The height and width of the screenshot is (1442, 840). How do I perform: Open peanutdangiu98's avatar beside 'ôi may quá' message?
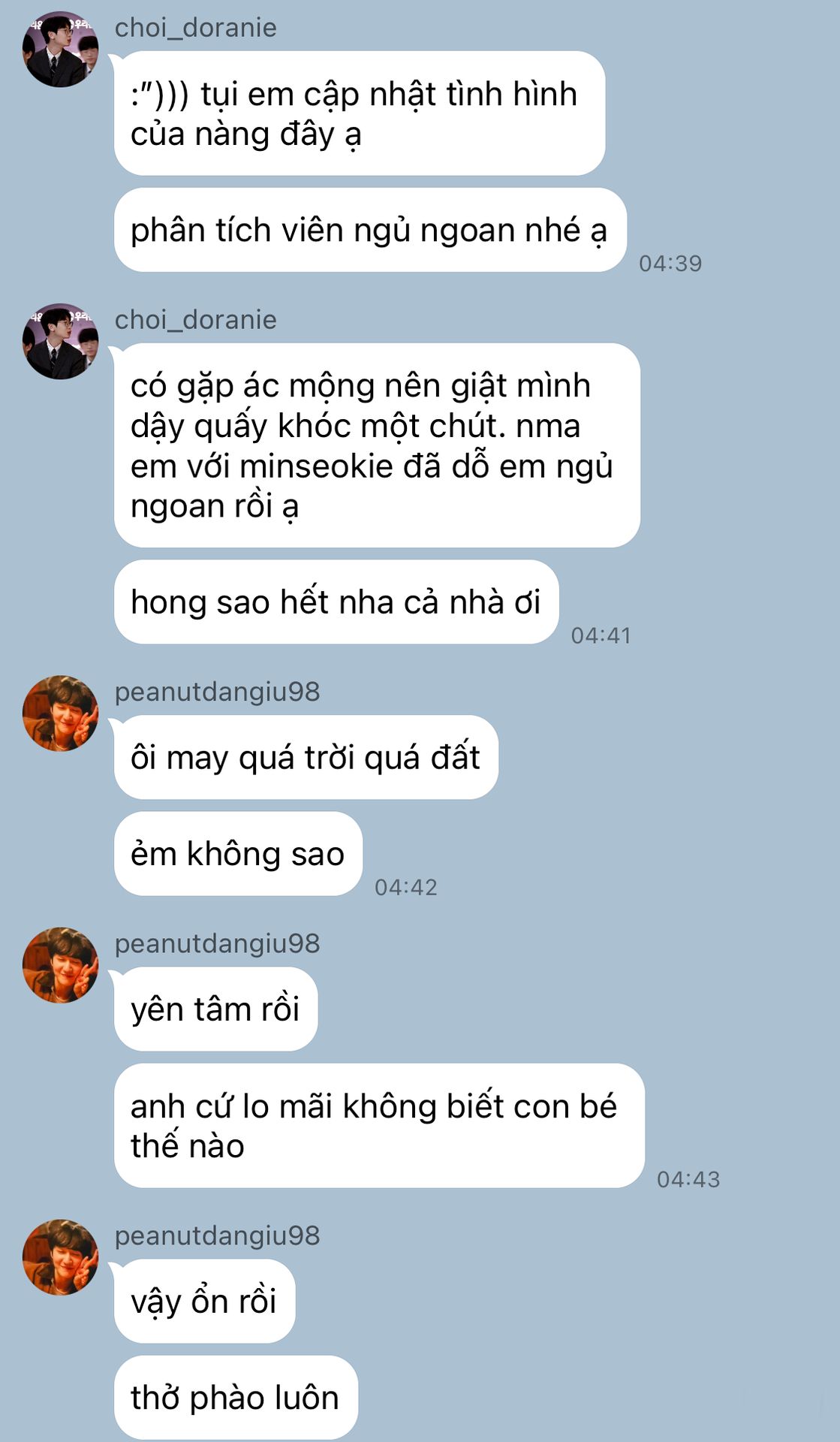pyautogui.click(x=60, y=713)
